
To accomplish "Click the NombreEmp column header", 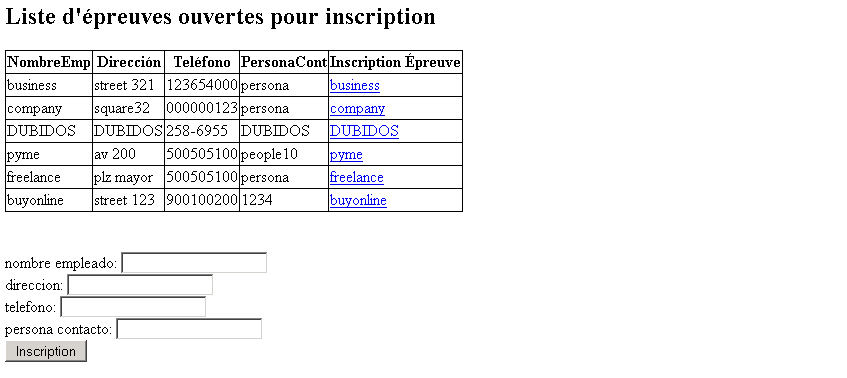I will pyautogui.click(x=49, y=62).
